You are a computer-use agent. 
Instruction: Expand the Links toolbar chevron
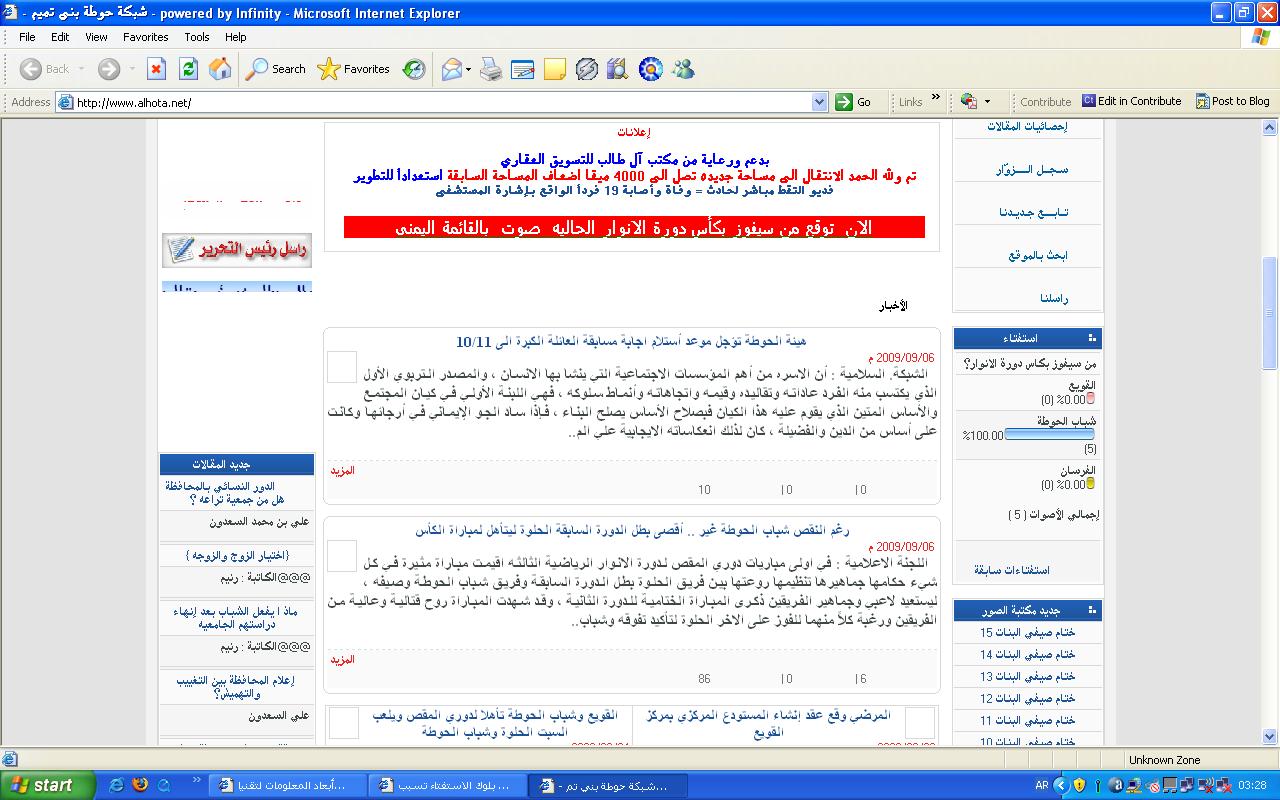pyautogui.click(x=936, y=99)
